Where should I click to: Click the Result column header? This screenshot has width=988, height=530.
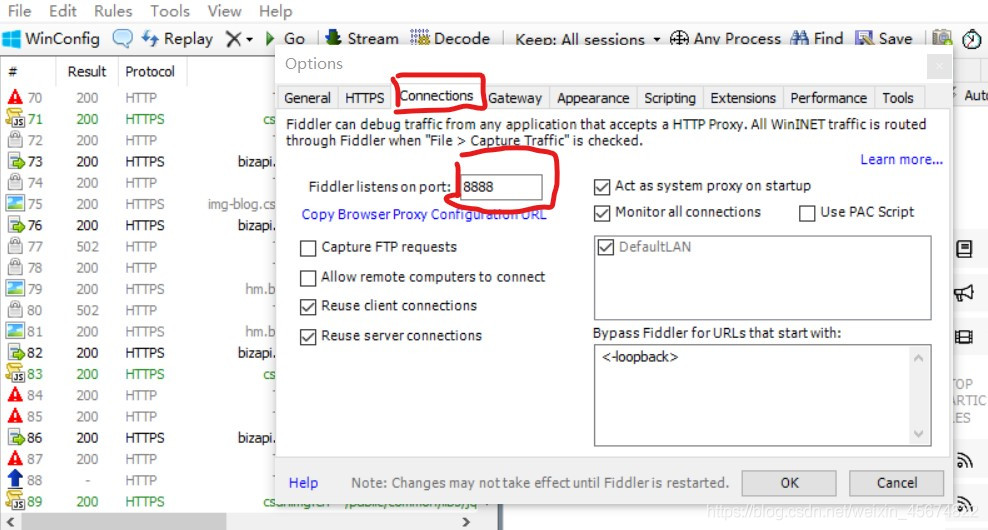[87, 71]
